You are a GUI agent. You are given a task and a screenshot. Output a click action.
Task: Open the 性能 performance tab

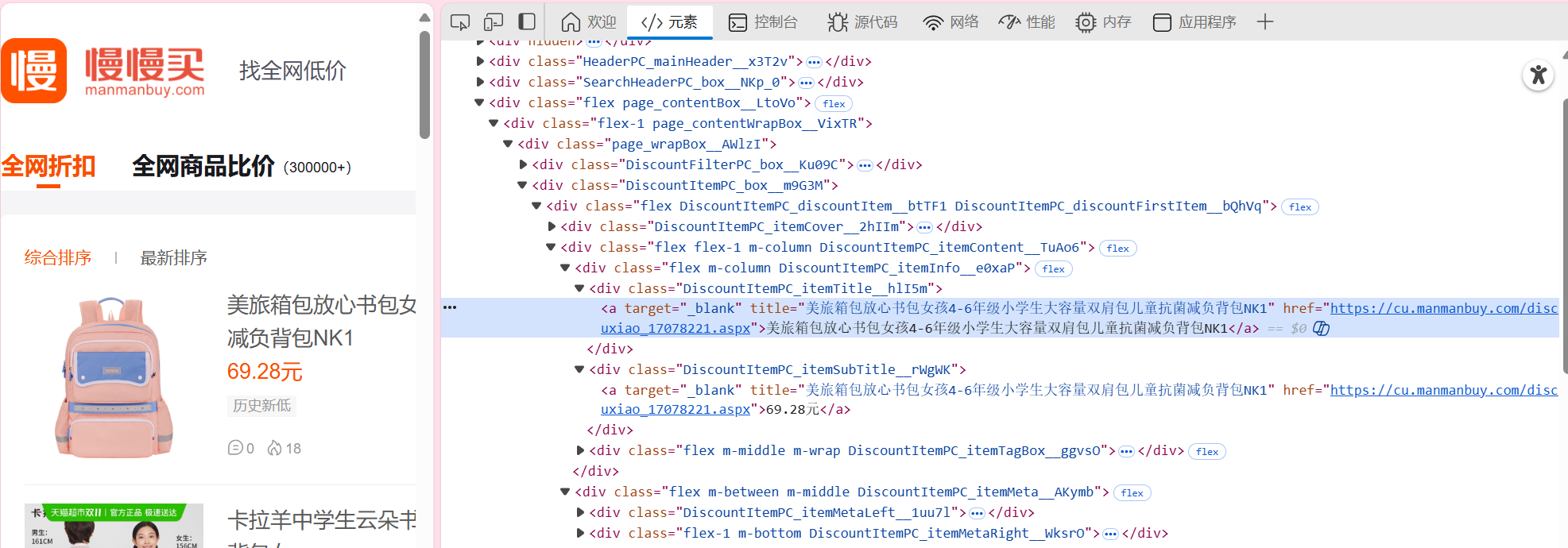click(x=1027, y=22)
